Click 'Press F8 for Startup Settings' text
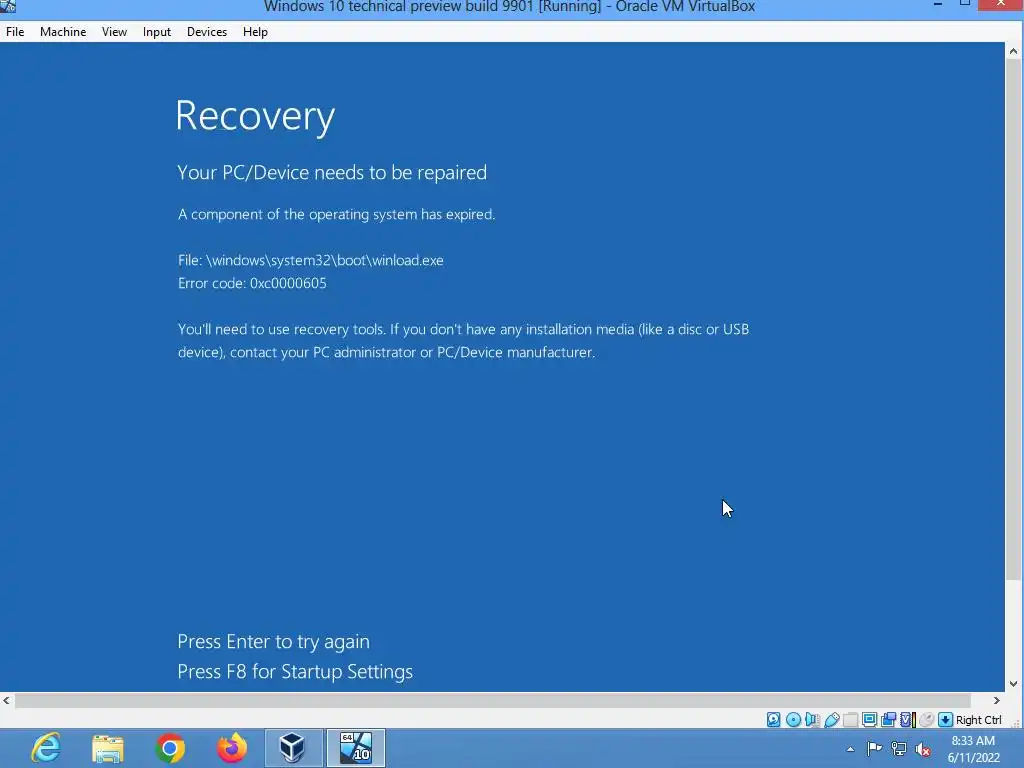The height and width of the screenshot is (768, 1024). coord(295,671)
